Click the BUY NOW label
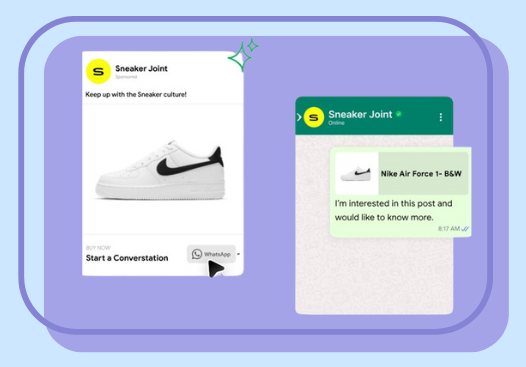 98,248
